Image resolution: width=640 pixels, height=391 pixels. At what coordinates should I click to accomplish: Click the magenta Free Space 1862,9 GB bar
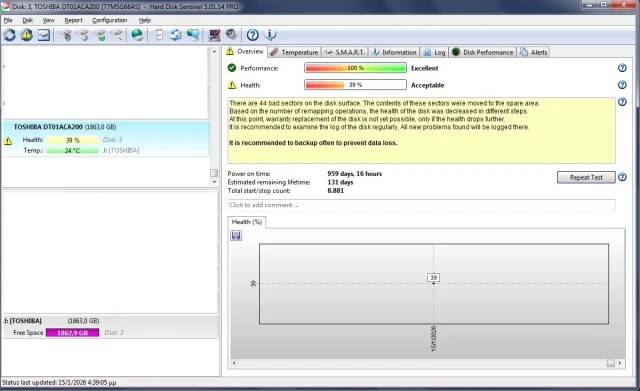point(73,333)
